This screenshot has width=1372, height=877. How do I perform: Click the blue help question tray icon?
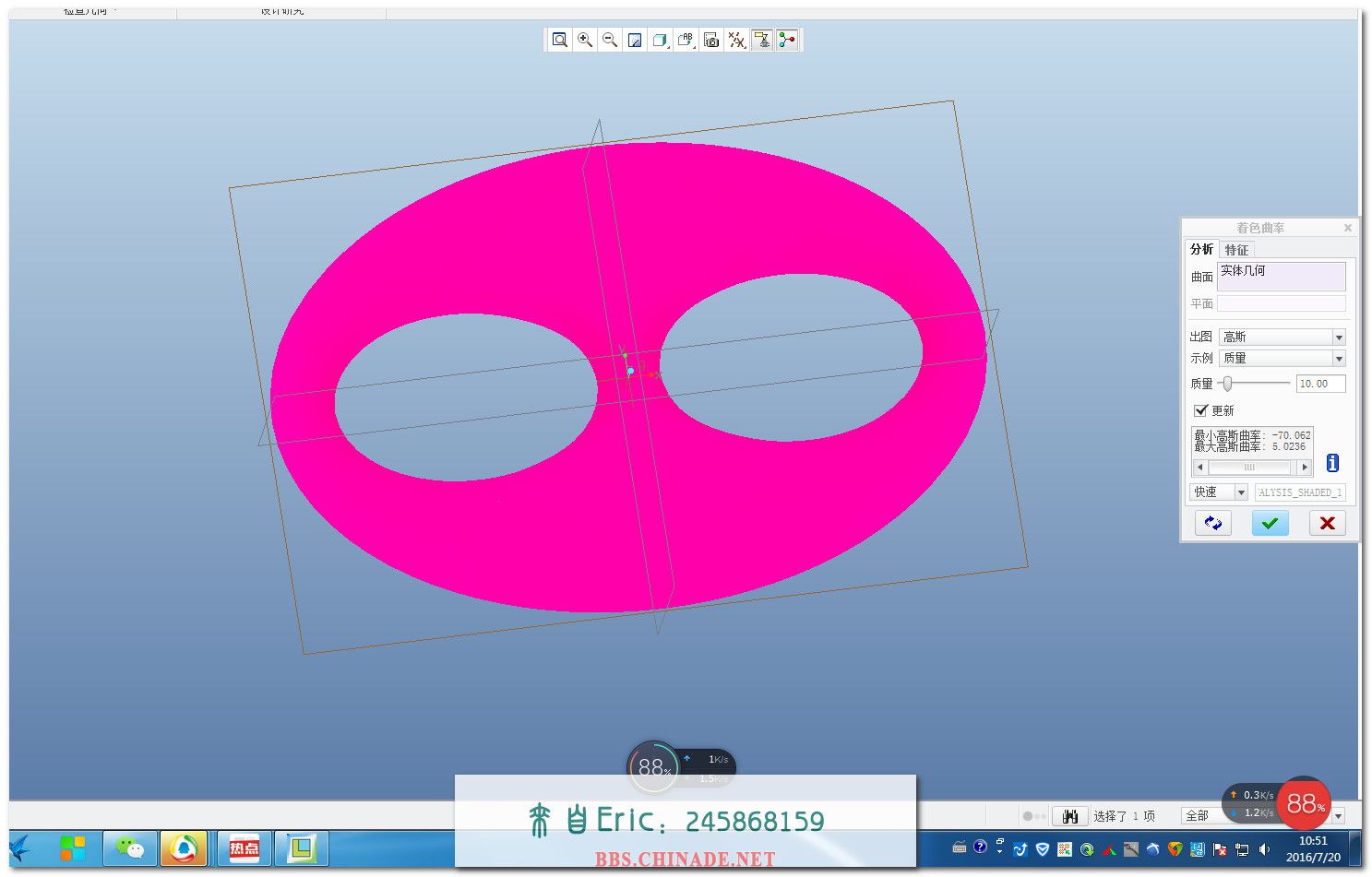tap(980, 847)
